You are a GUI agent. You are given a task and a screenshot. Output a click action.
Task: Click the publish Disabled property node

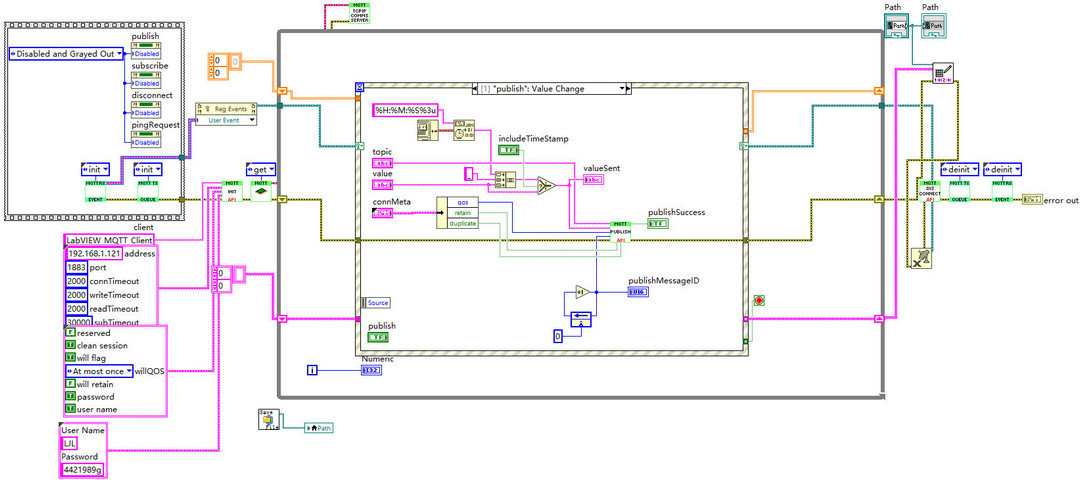(146, 50)
